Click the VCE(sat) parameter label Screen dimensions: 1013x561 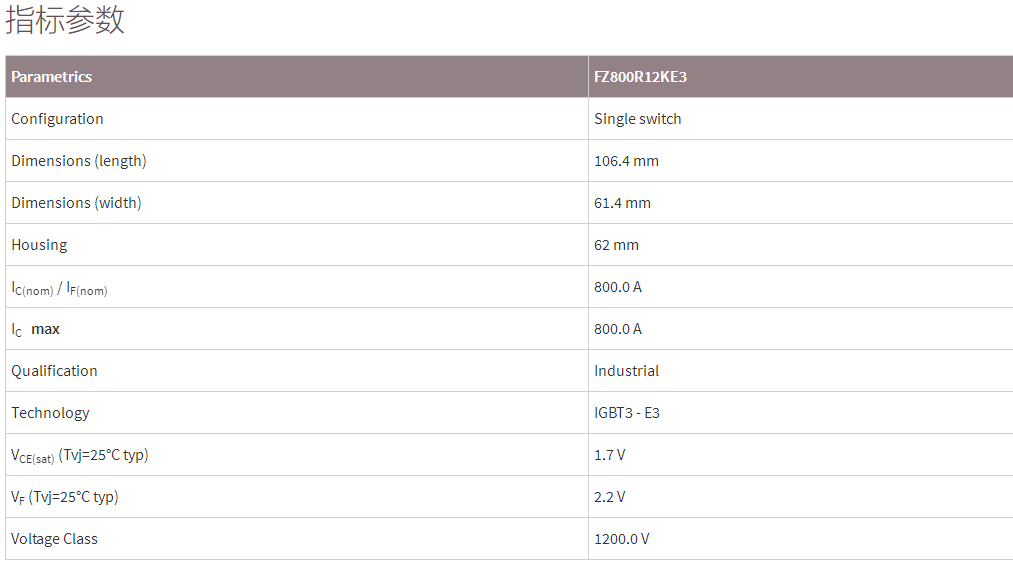[79, 456]
